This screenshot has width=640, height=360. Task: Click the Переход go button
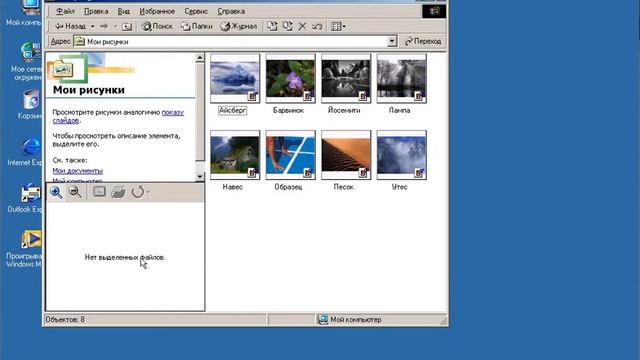pyautogui.click(x=423, y=41)
